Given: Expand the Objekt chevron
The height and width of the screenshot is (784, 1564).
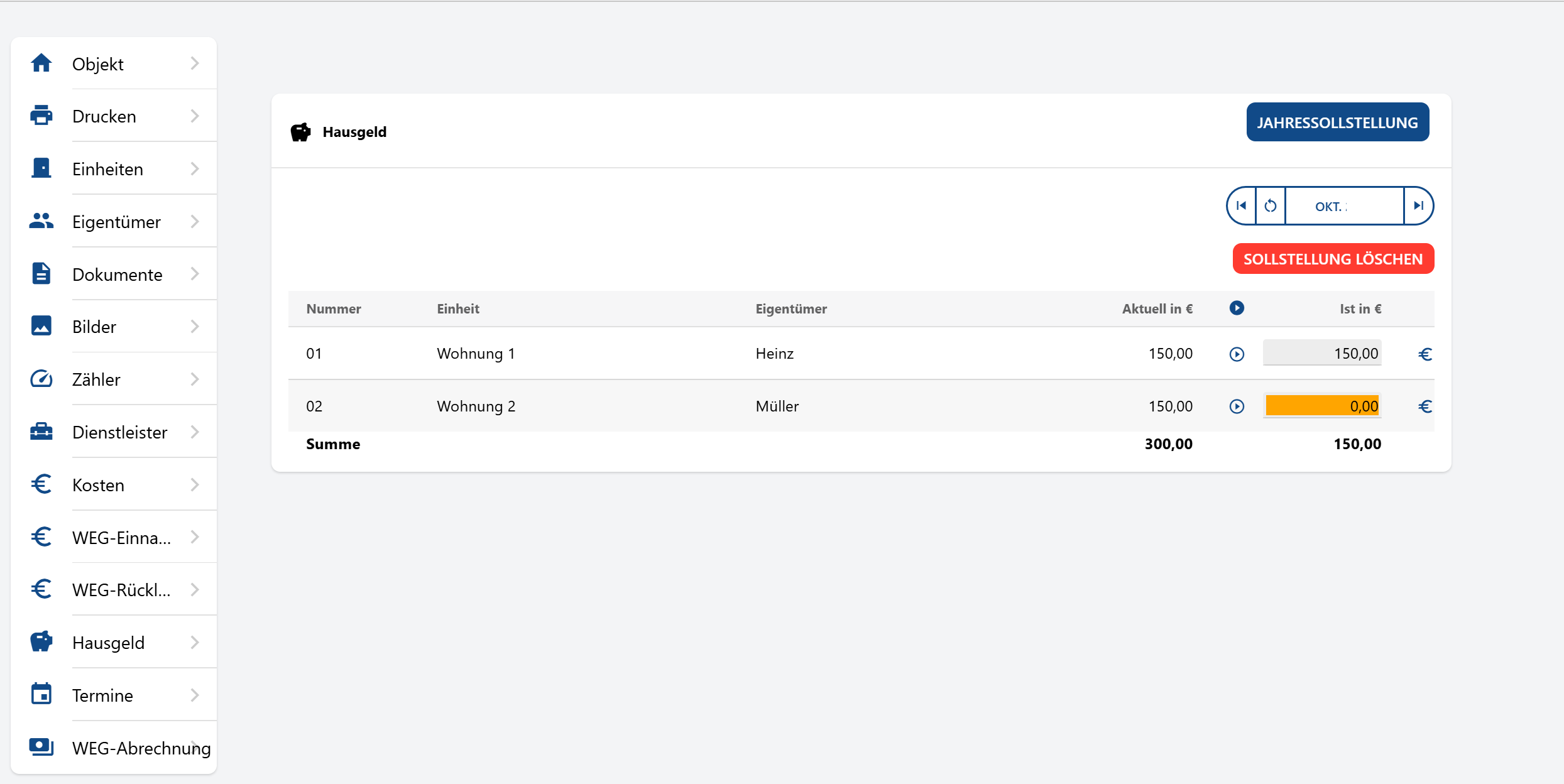Looking at the screenshot, I should tap(195, 63).
